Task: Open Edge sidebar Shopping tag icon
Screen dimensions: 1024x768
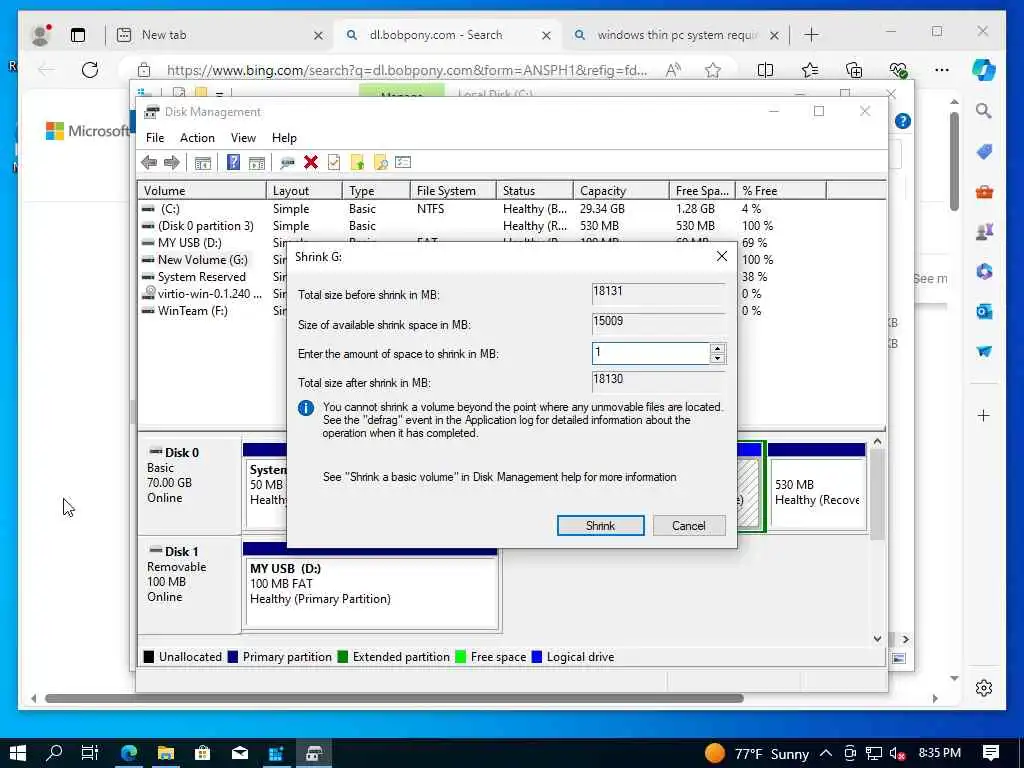Action: [x=984, y=152]
